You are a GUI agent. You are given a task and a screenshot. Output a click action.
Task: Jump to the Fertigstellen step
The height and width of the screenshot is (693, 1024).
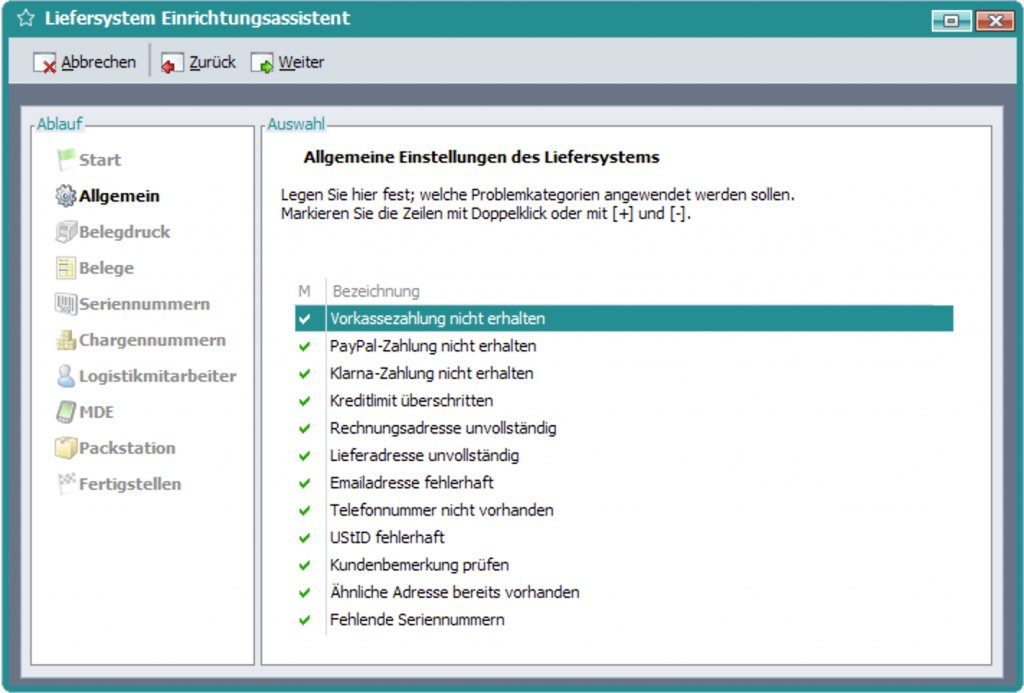tap(130, 484)
